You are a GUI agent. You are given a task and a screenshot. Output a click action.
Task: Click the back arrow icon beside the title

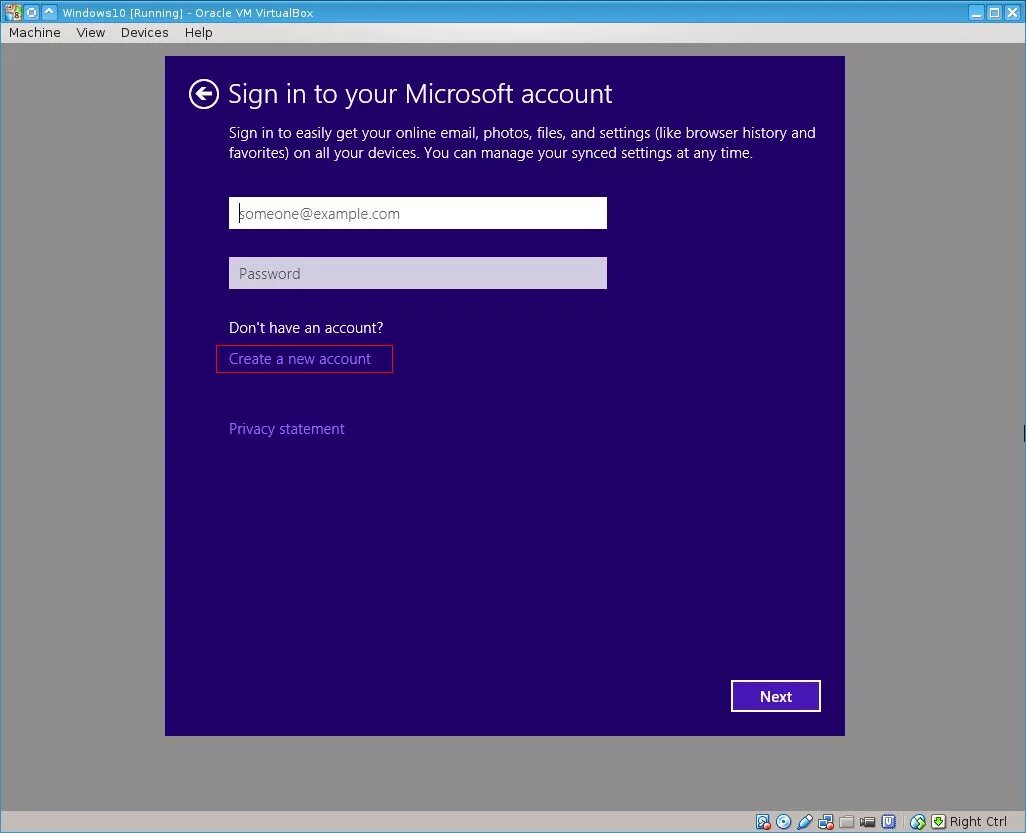[x=203, y=94]
